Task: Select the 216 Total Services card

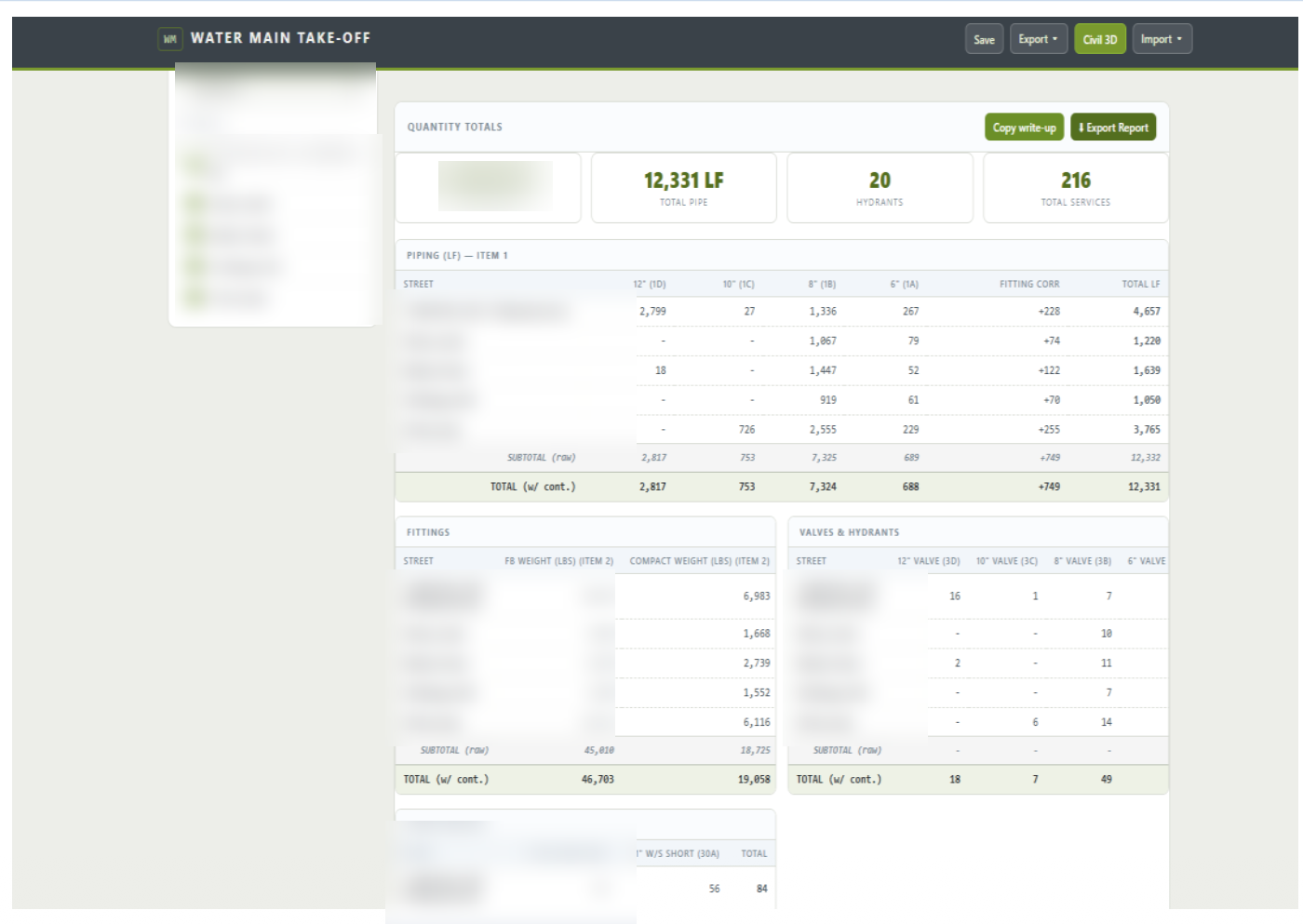Action: (x=1076, y=188)
